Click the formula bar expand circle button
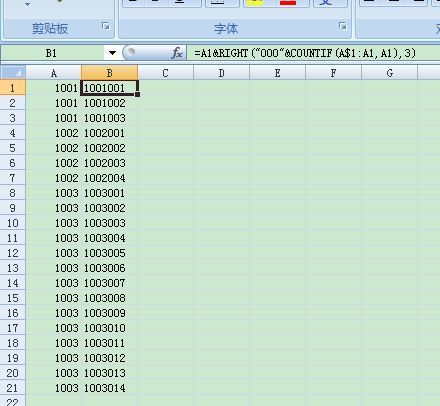 [131, 52]
